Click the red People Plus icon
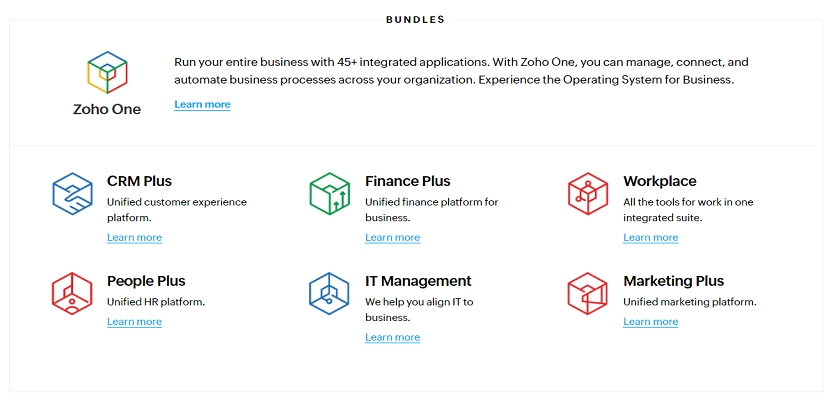Image resolution: width=840 pixels, height=400 pixels. pyautogui.click(x=72, y=293)
